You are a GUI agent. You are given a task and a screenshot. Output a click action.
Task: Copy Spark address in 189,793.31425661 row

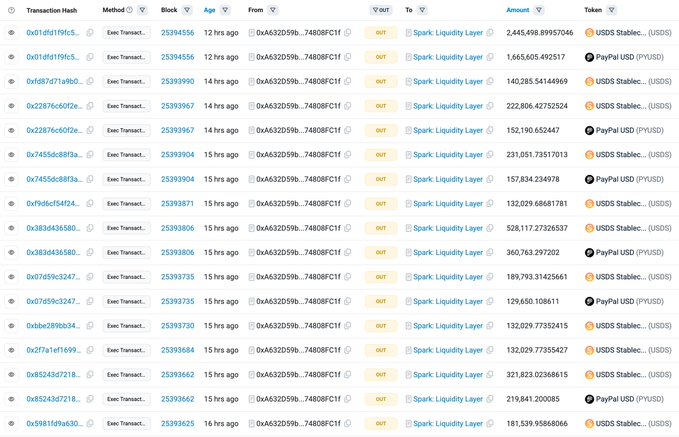490,277
